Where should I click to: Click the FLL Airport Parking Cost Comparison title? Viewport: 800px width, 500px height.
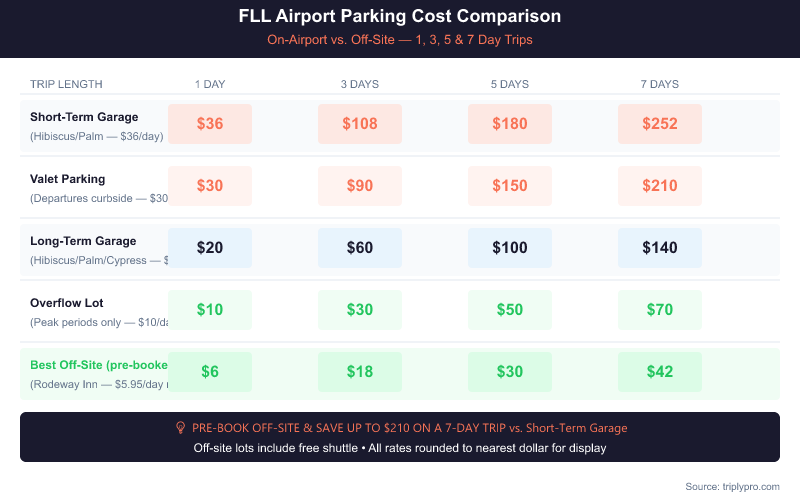coord(400,17)
